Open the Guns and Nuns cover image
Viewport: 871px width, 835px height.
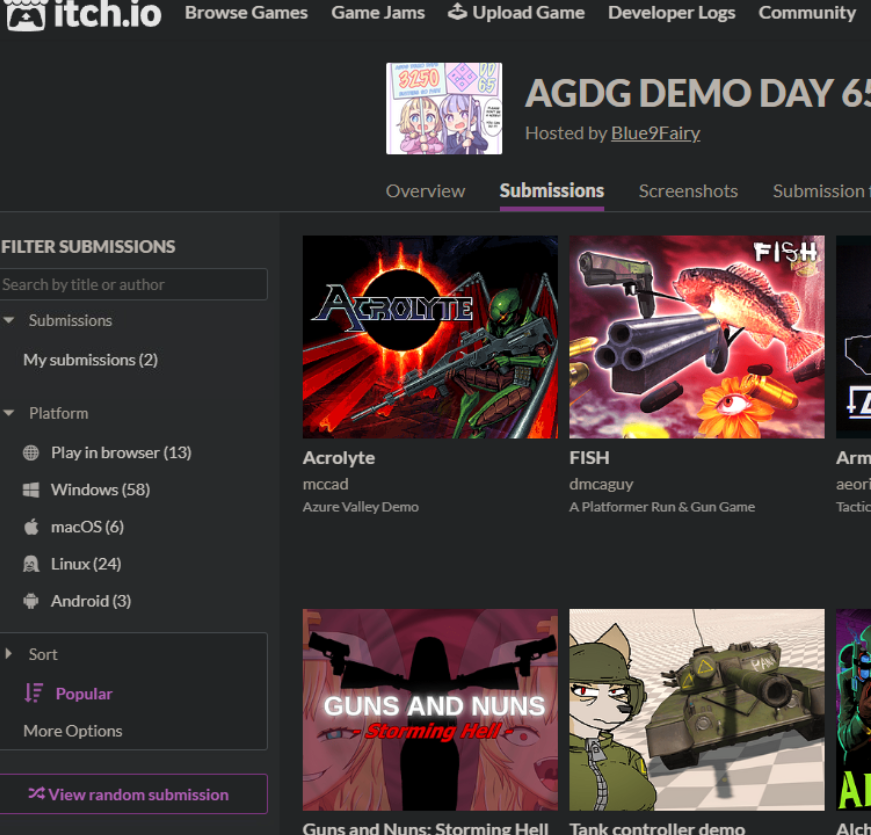click(430, 709)
